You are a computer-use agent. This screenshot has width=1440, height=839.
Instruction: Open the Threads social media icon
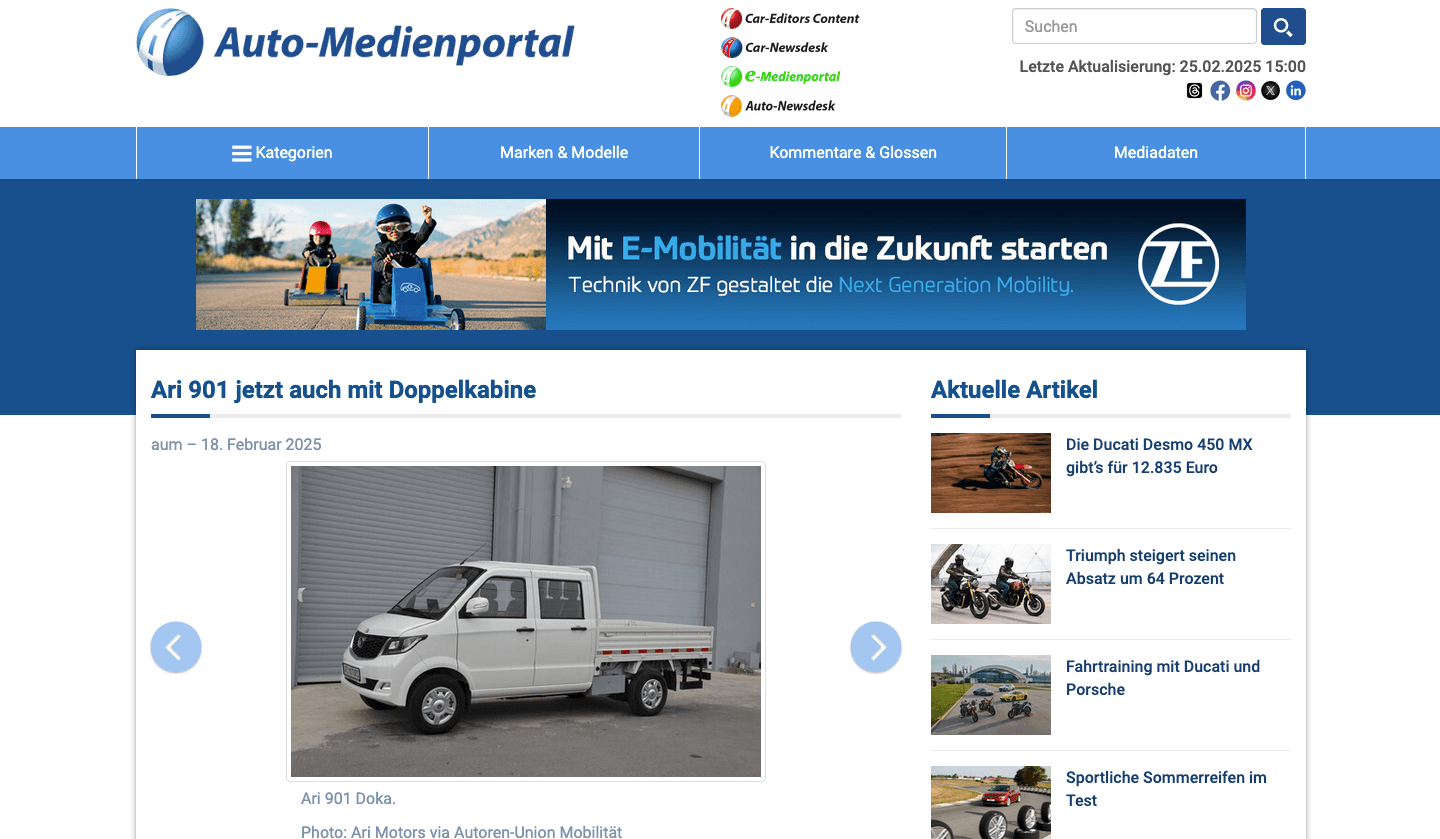click(x=1194, y=91)
